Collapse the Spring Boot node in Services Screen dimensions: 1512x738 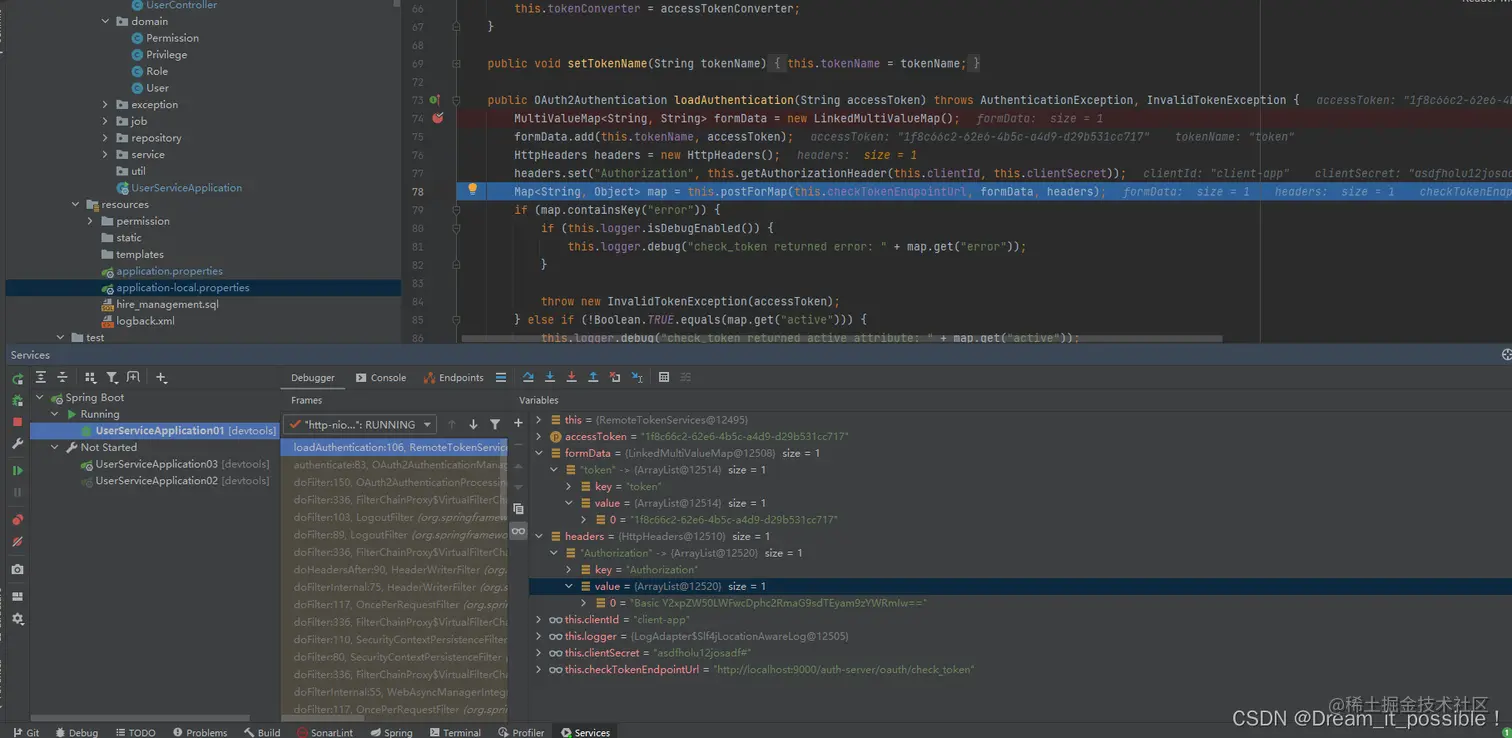click(x=40, y=397)
